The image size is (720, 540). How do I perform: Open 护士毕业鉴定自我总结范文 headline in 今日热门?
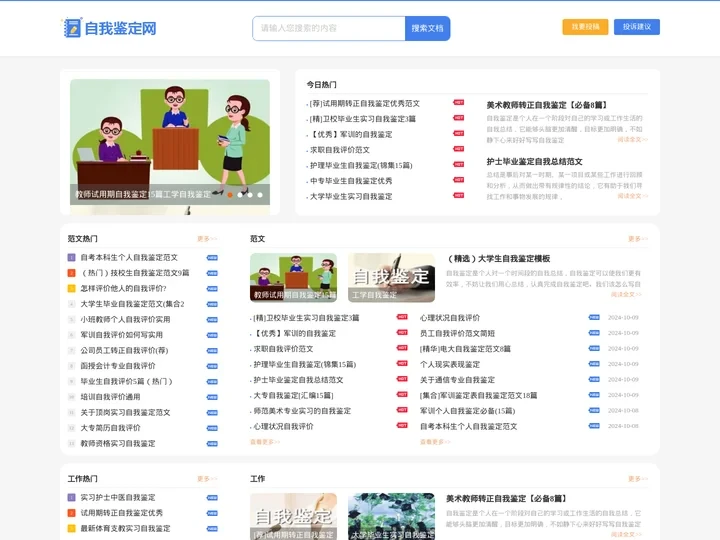(x=534, y=161)
